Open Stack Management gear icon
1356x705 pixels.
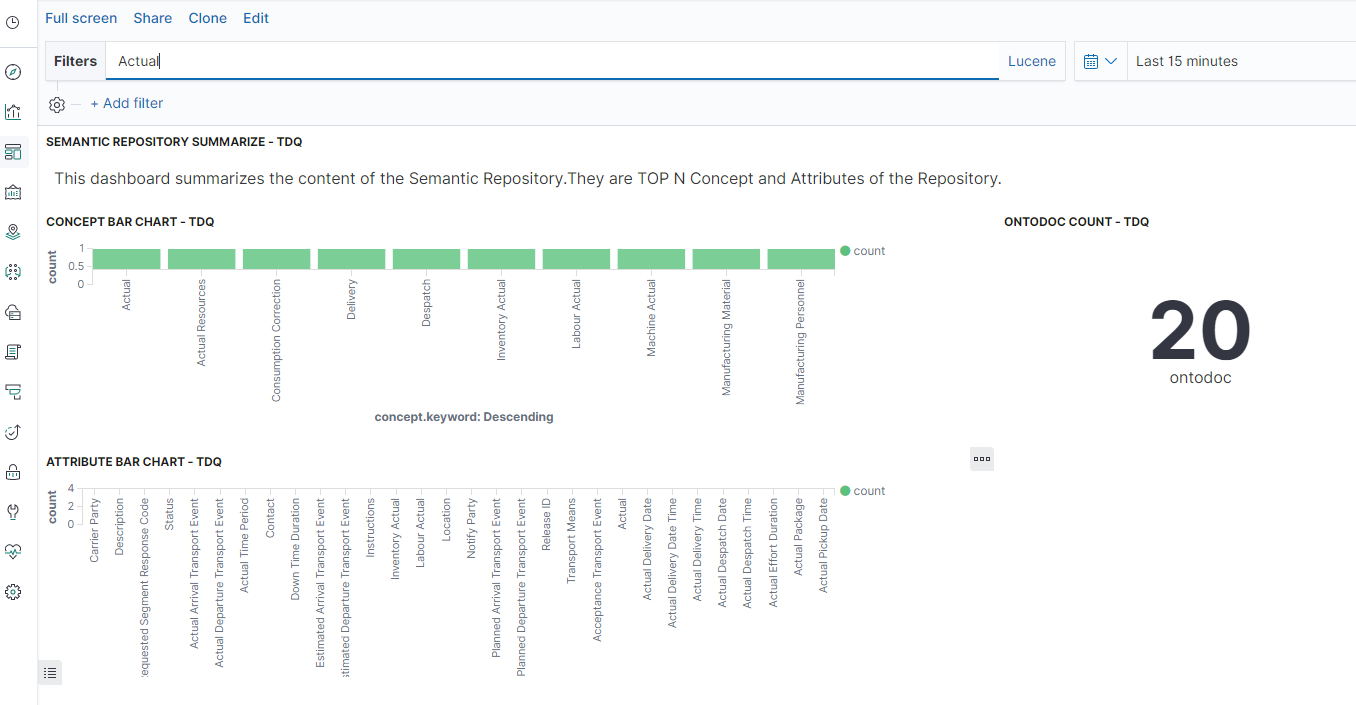coord(14,592)
